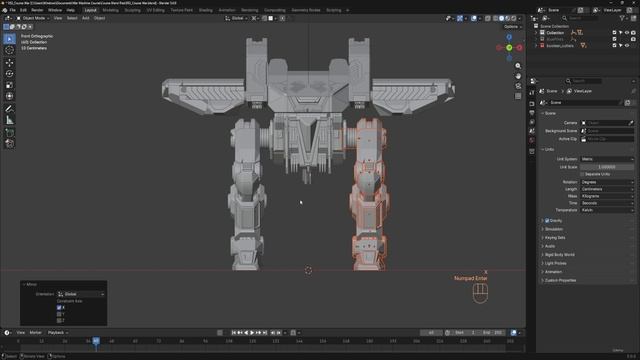The image size is (640, 360).
Task: Open the Rotation units dropdown
Action: [x=607, y=182]
